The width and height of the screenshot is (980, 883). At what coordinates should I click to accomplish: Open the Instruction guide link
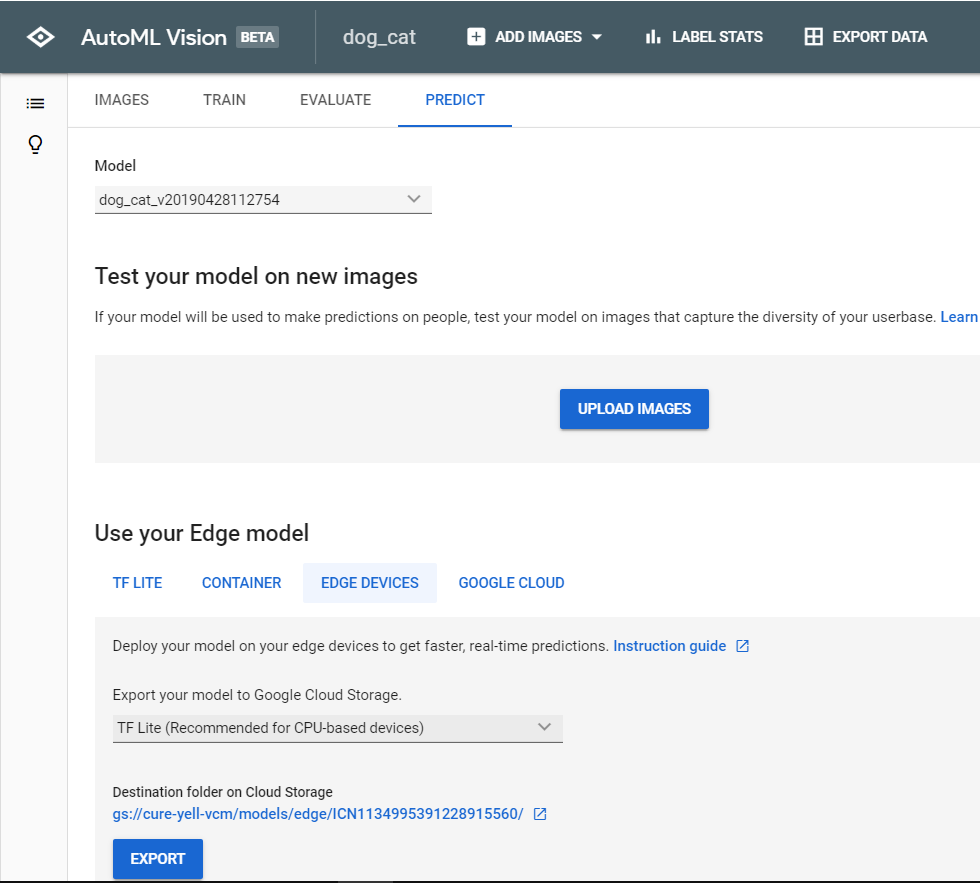[669, 646]
